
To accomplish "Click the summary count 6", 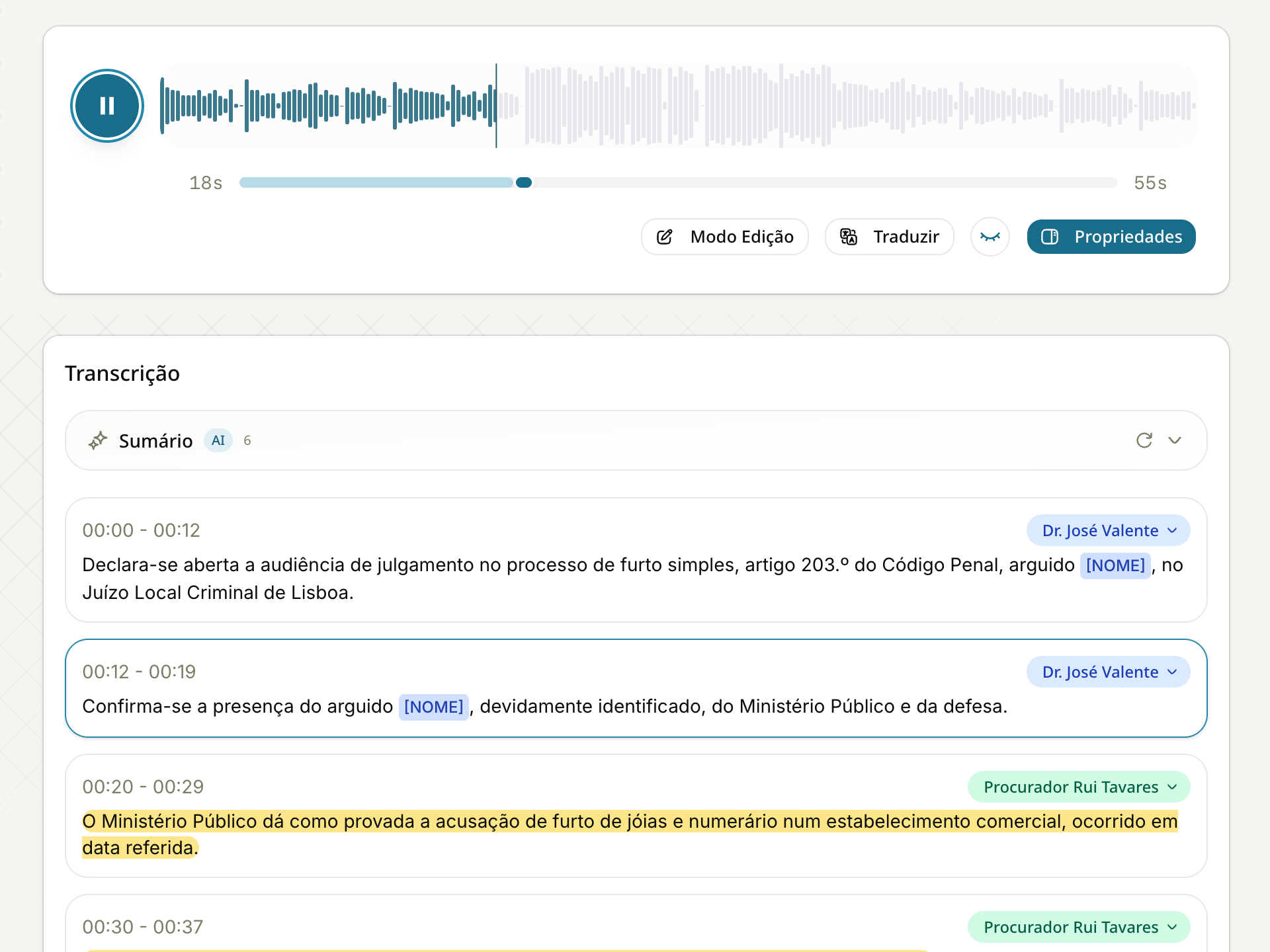I will click(x=247, y=440).
